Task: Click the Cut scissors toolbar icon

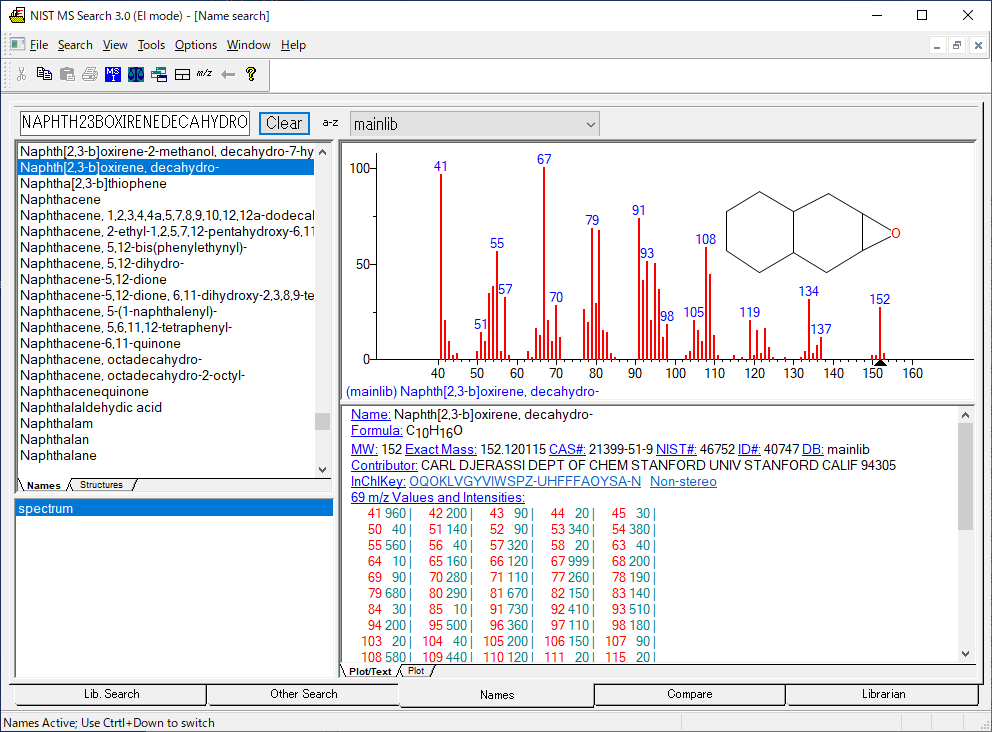Action: (x=22, y=74)
